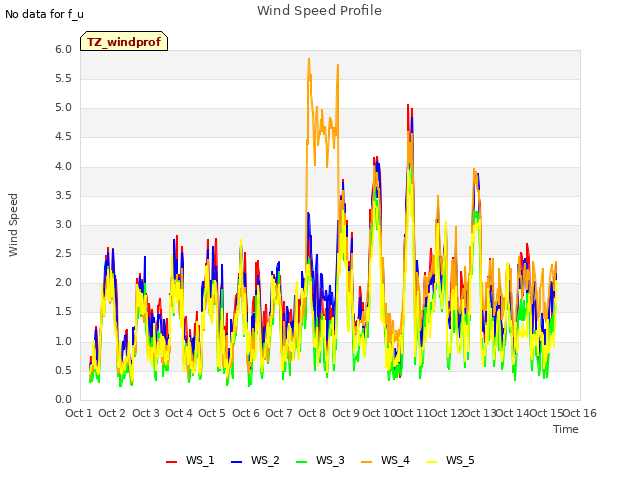Viewport: 640px width, 480px height.
Task: Click the 'No data for f_u' message
Action: (44, 14)
